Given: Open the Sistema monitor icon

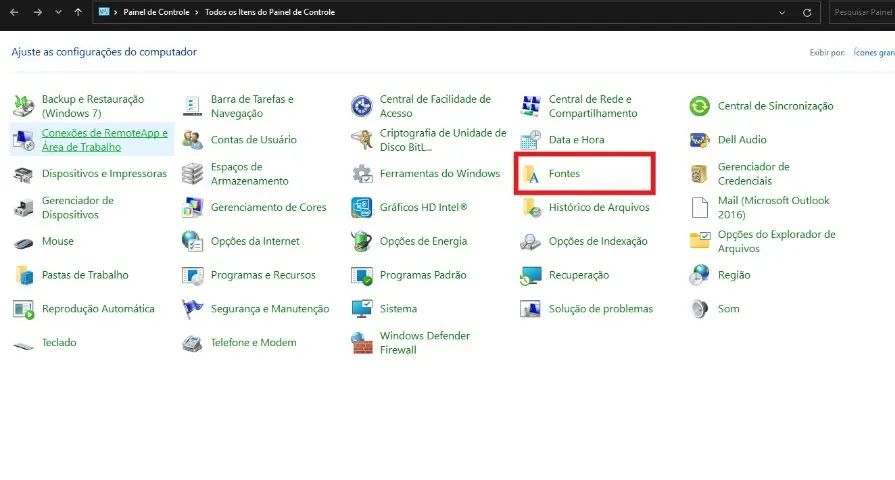Looking at the screenshot, I should tap(361, 309).
